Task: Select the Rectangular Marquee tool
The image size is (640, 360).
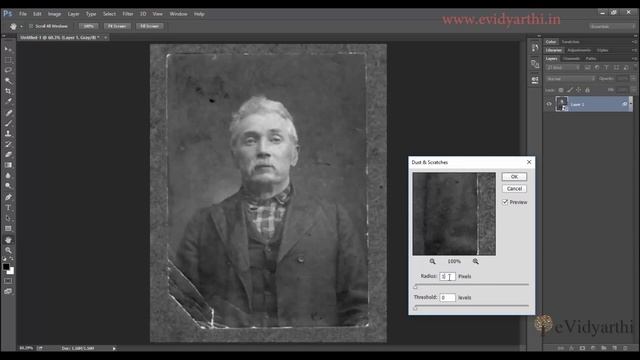Action: (8, 60)
